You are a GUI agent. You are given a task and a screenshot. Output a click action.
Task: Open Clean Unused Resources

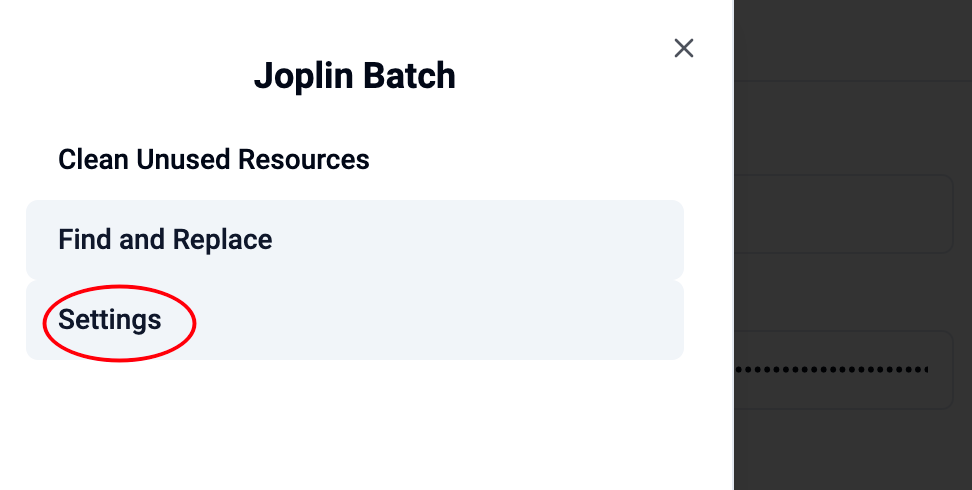tap(214, 159)
